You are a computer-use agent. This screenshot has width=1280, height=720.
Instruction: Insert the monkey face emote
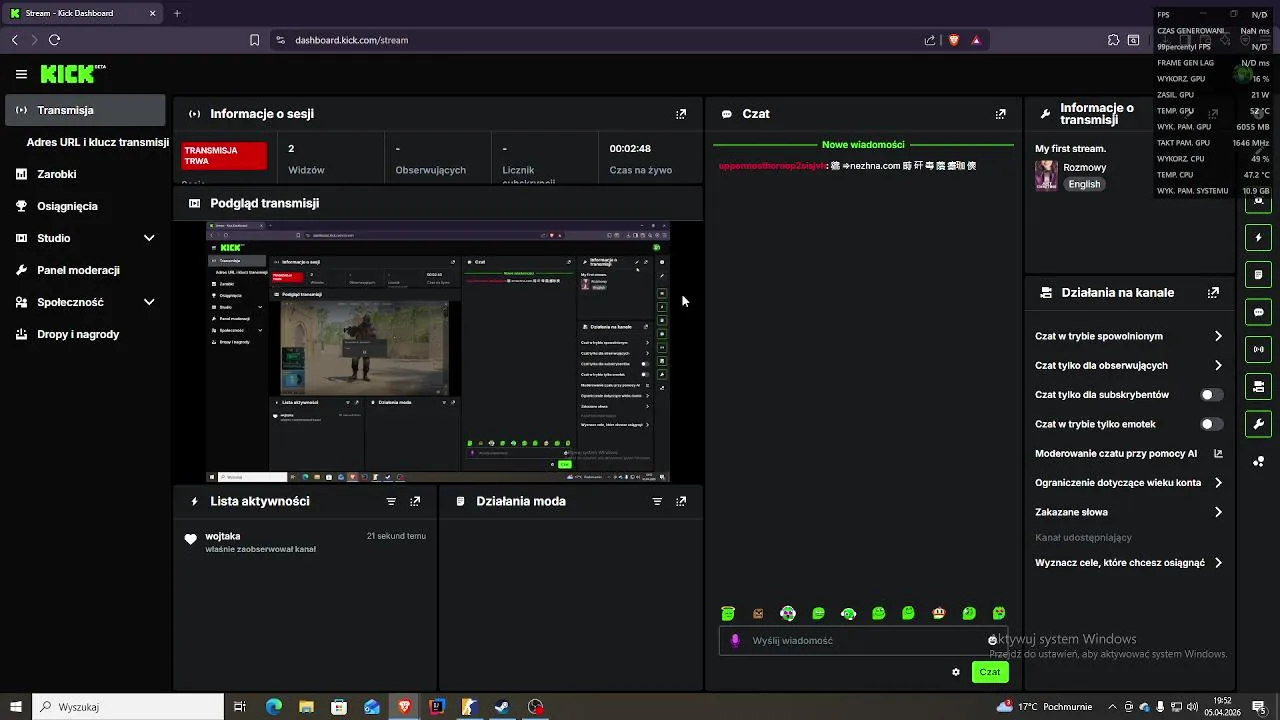click(938, 613)
